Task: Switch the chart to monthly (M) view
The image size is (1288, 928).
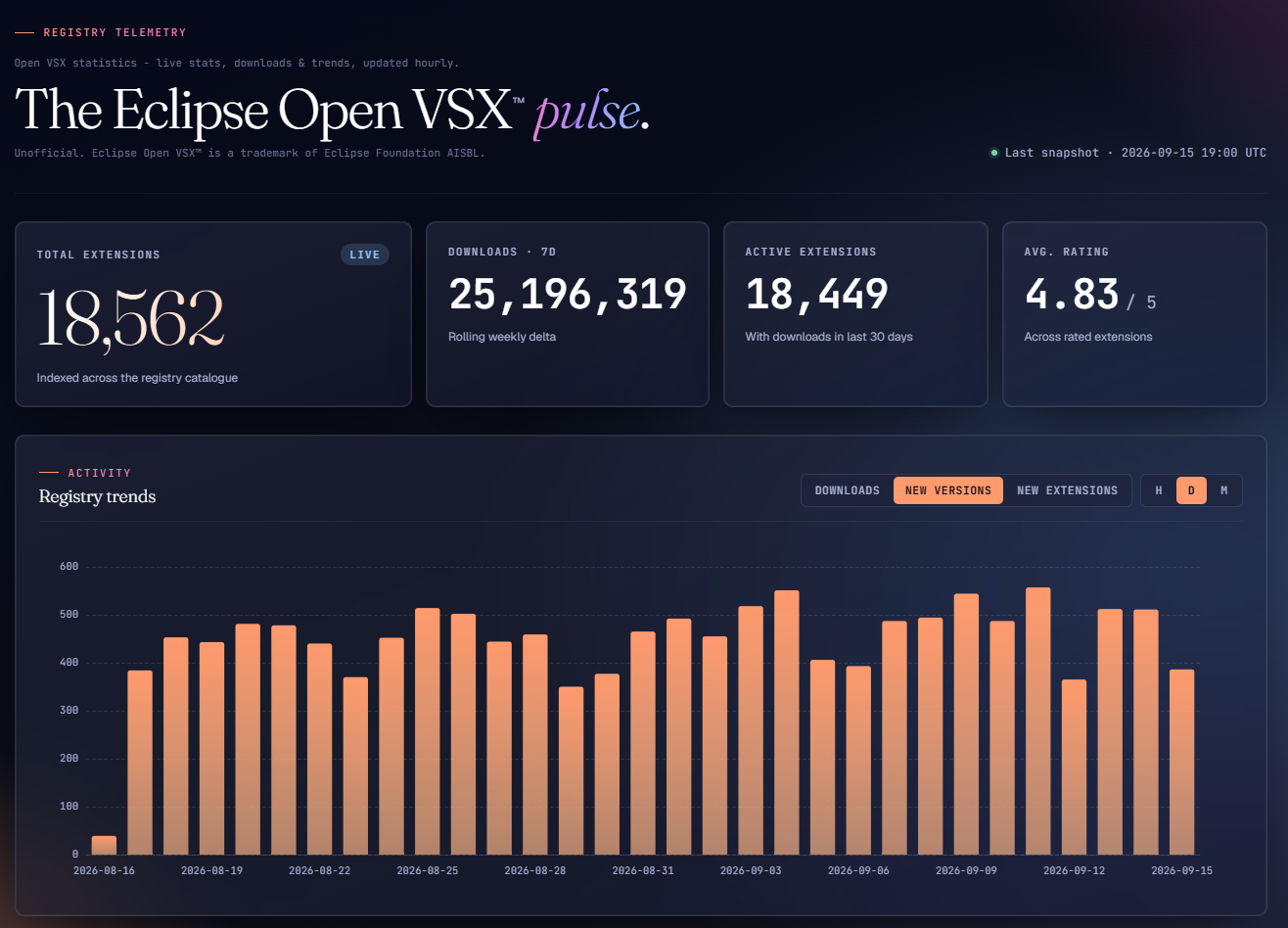Action: (1223, 490)
